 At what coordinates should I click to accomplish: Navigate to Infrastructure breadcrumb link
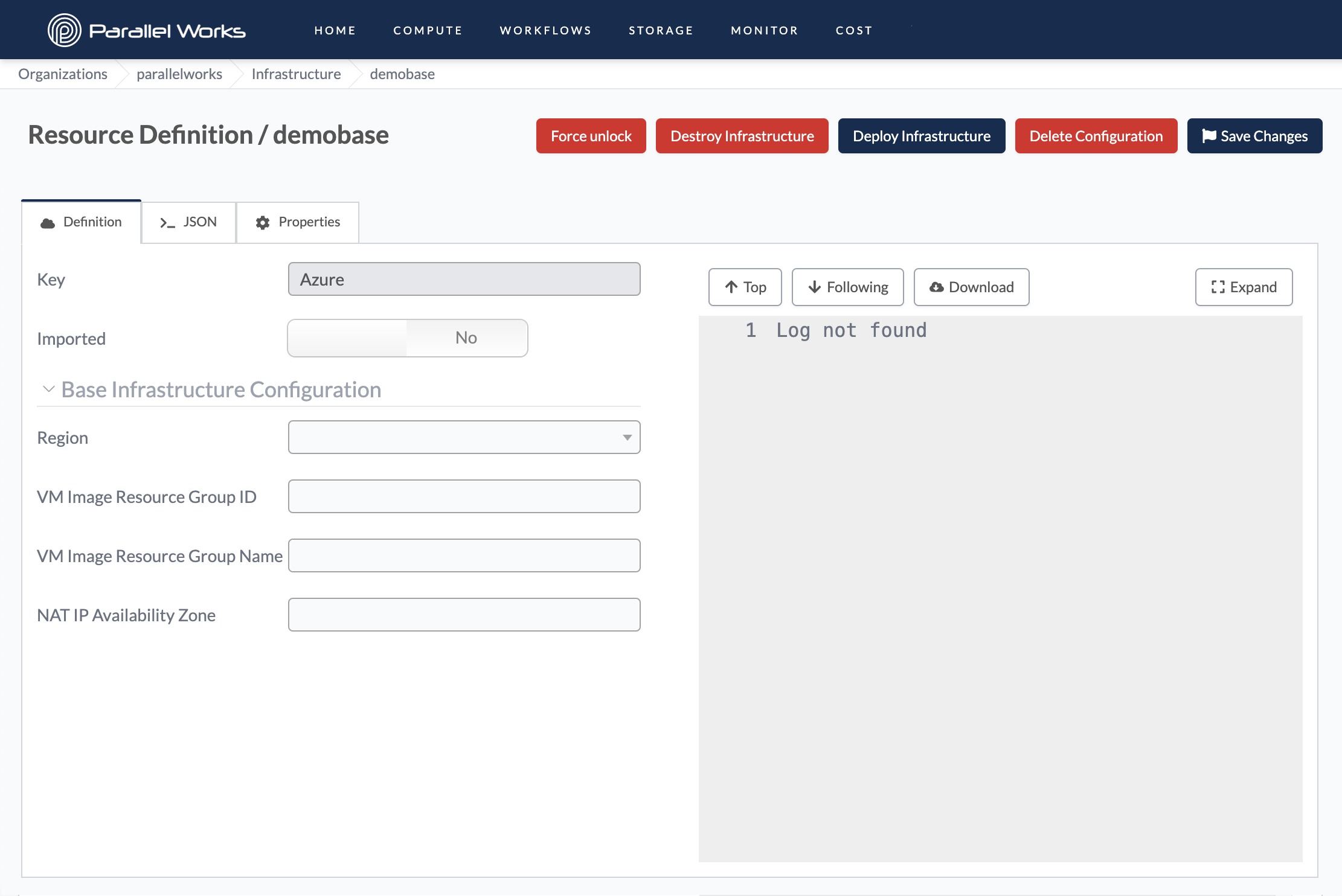[x=296, y=73]
